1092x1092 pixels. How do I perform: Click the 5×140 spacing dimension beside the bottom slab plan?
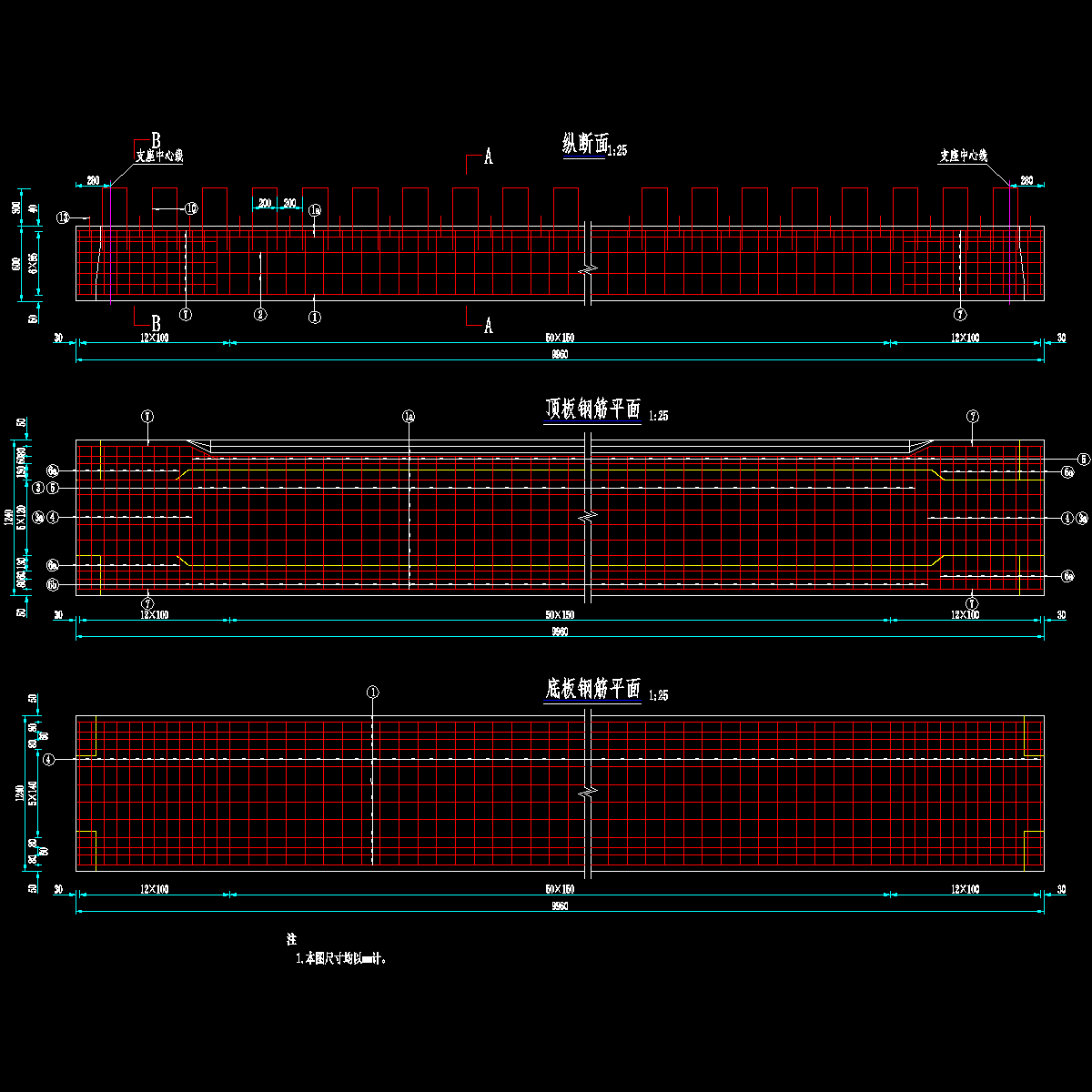click(33, 794)
